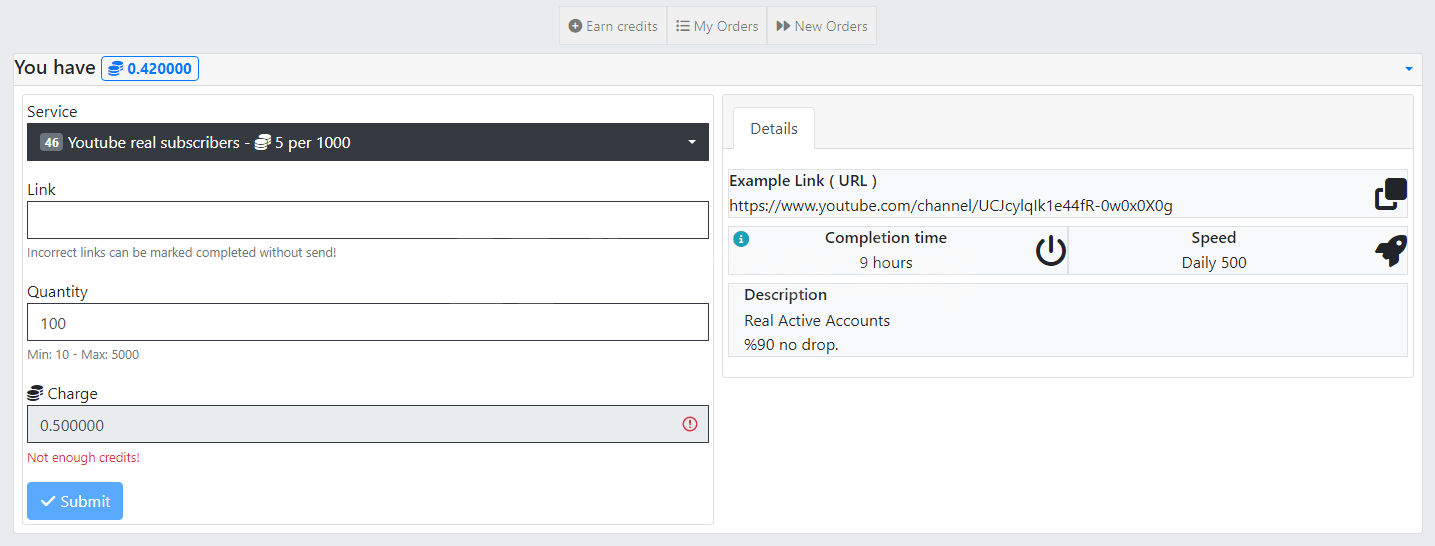Click the Charge field showing 0.500000
The image size is (1435, 546).
(350, 424)
